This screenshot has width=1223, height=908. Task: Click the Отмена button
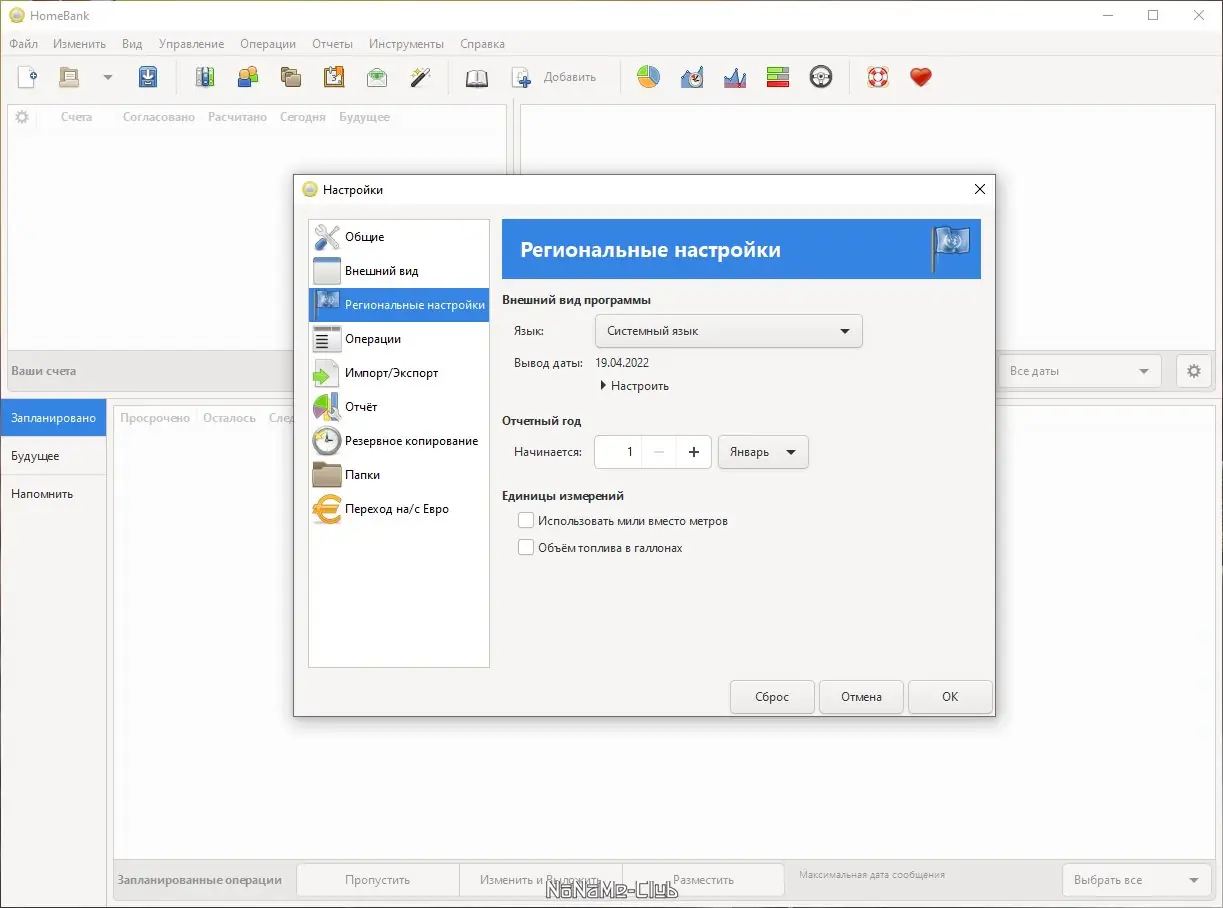861,697
